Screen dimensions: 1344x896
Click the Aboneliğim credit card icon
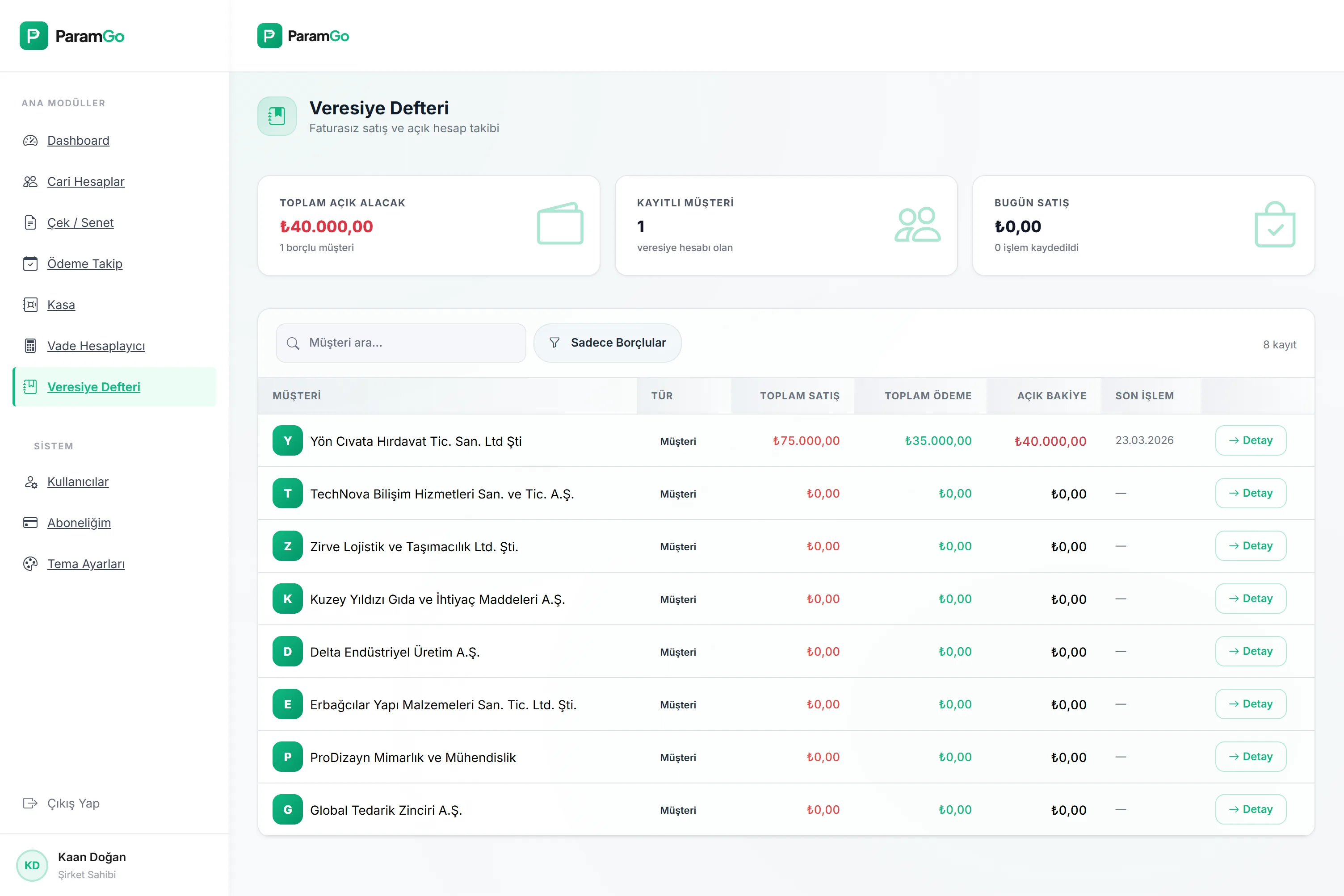click(x=30, y=523)
